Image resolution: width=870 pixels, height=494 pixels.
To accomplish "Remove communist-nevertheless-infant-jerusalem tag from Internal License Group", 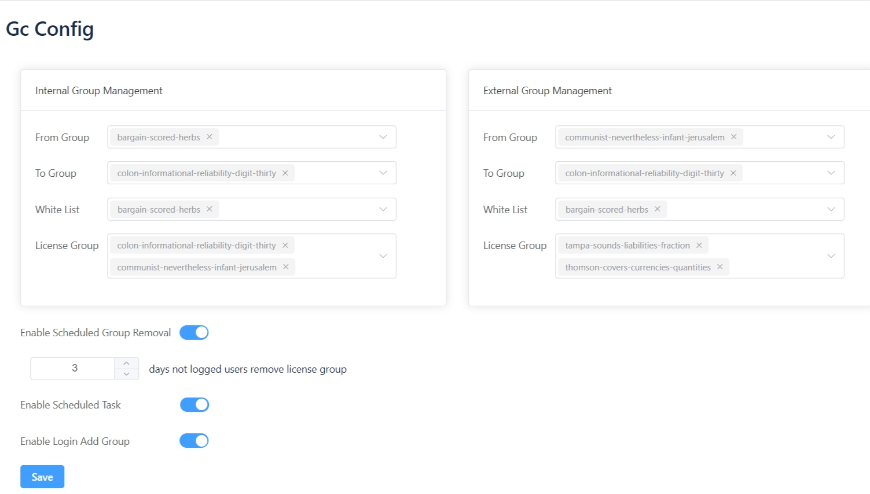I will 285,267.
